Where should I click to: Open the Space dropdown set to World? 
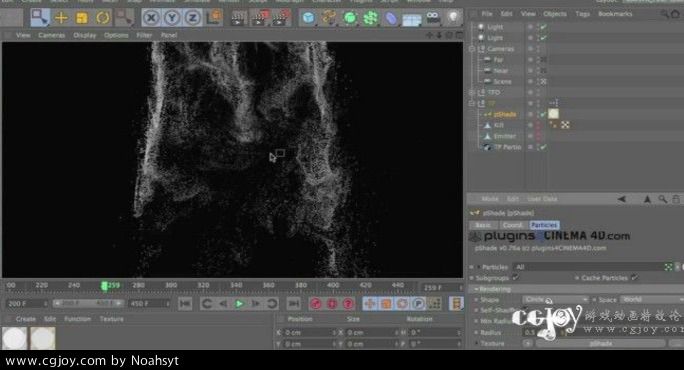[652, 300]
